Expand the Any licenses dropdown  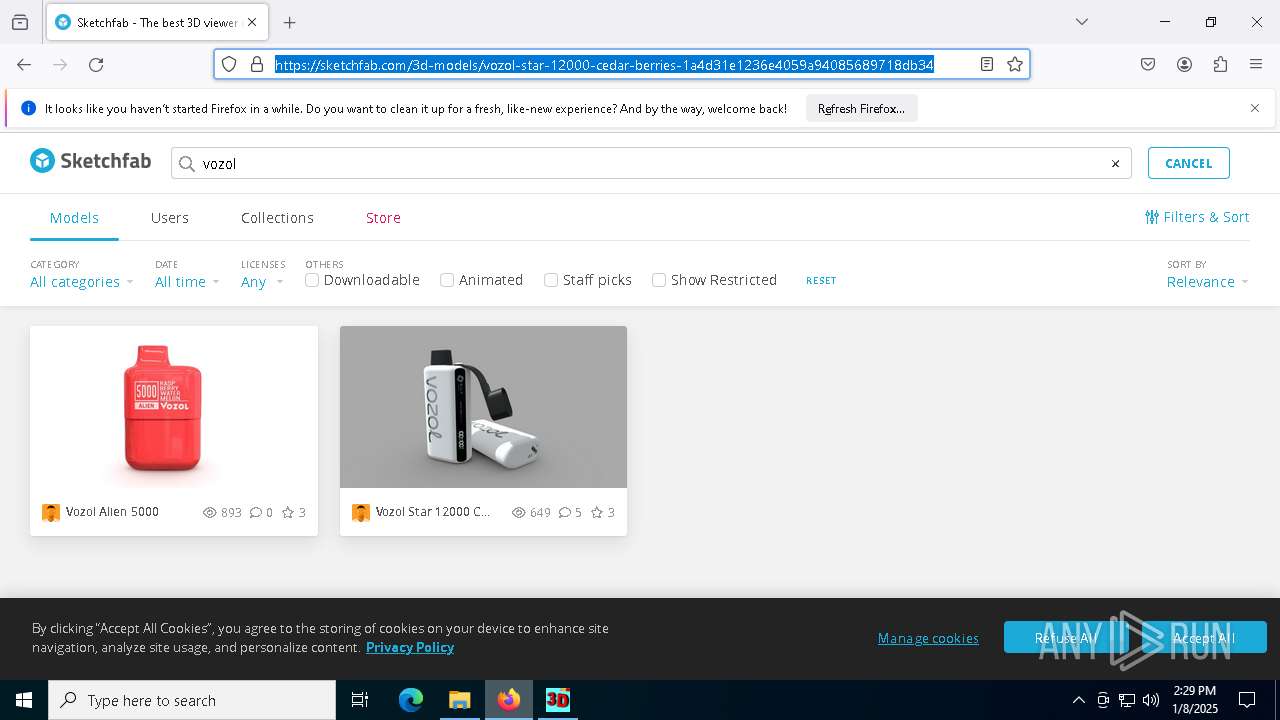[261, 282]
